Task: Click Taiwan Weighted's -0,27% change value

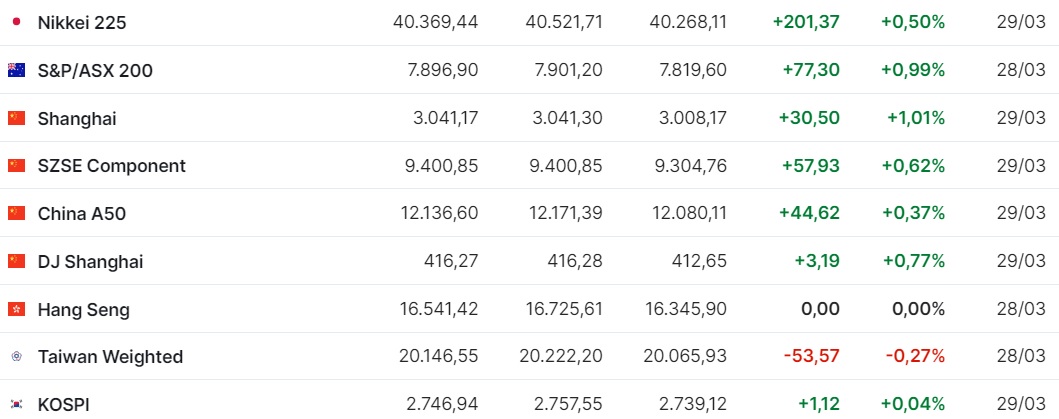Action: click(912, 356)
